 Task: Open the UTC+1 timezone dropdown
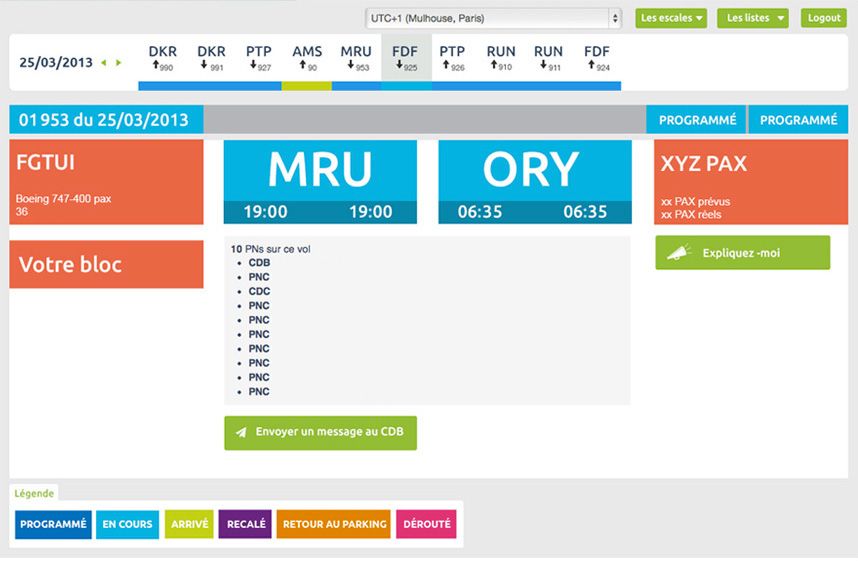pos(493,18)
